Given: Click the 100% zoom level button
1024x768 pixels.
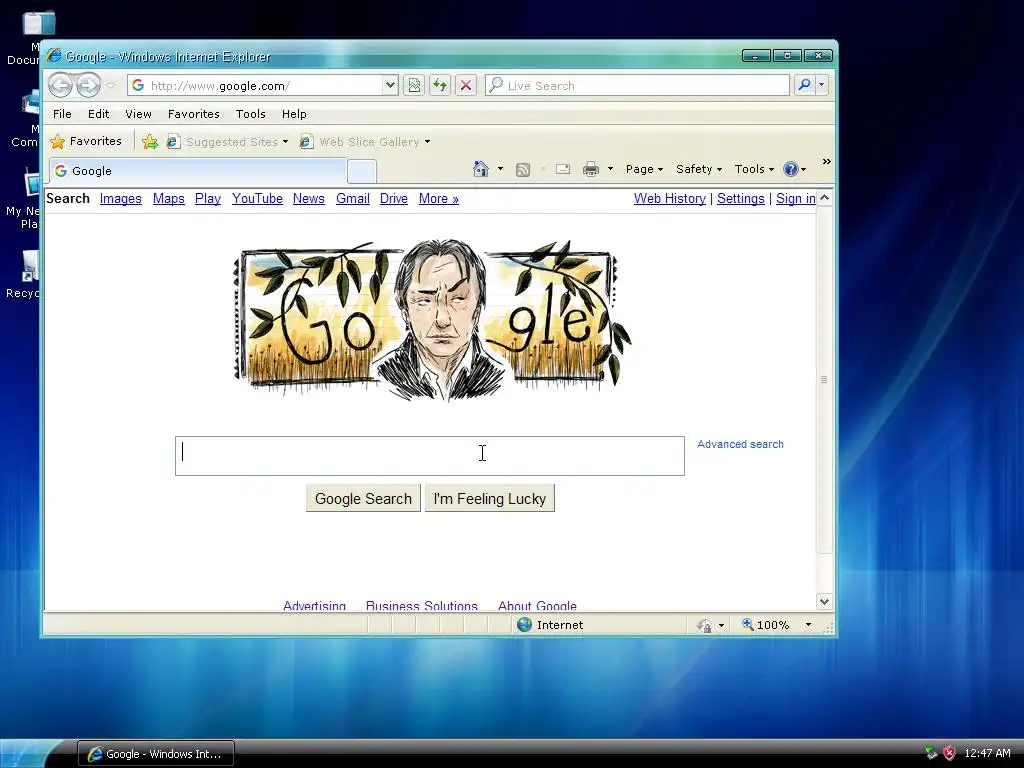Looking at the screenshot, I should (765, 625).
